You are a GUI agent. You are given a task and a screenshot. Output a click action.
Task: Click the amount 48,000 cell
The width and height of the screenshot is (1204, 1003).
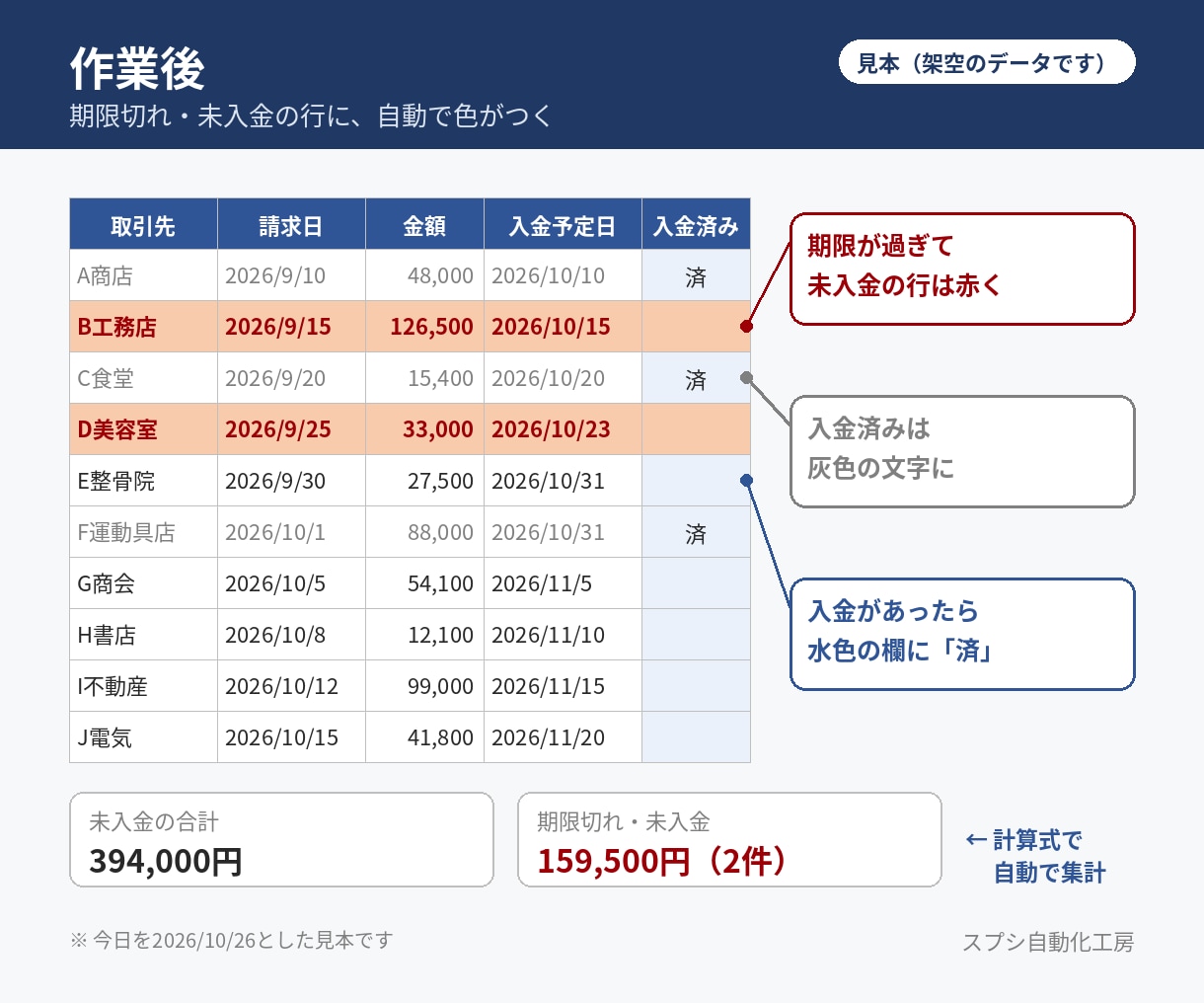point(424,275)
